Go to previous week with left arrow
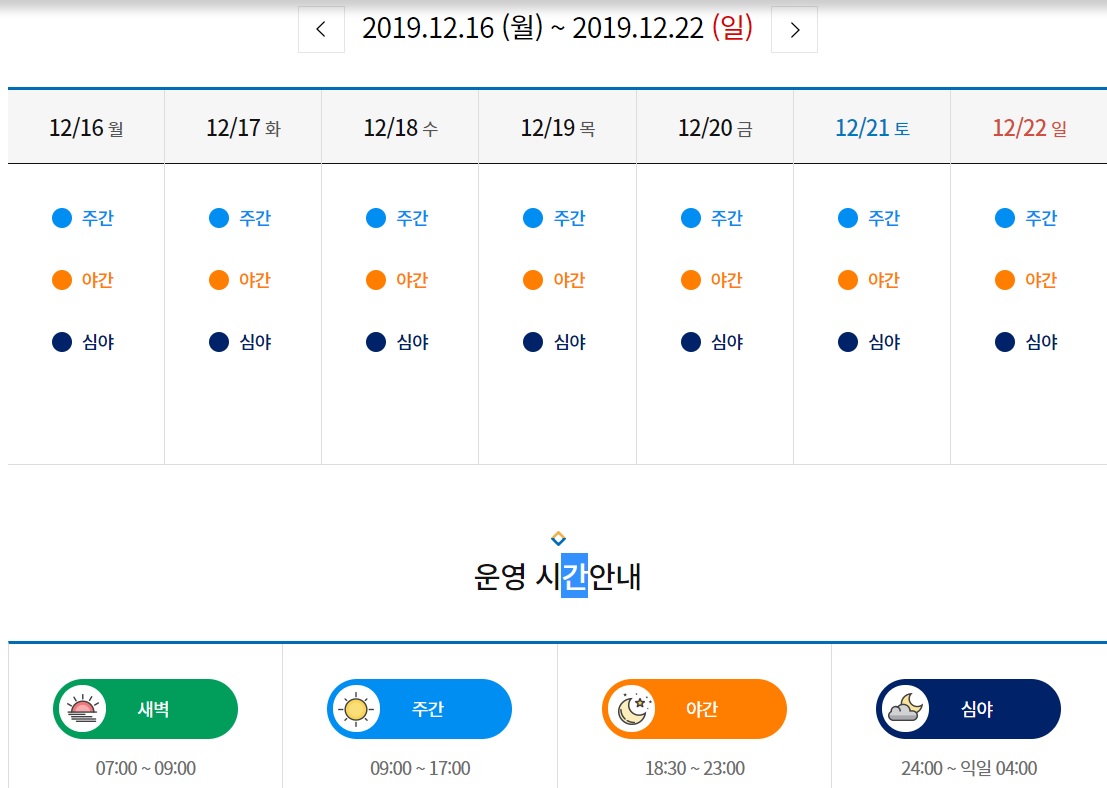 click(321, 29)
